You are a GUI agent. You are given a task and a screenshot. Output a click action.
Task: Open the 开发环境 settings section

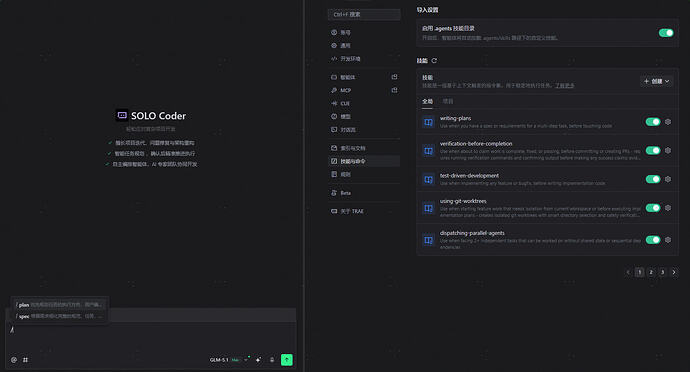(364, 59)
